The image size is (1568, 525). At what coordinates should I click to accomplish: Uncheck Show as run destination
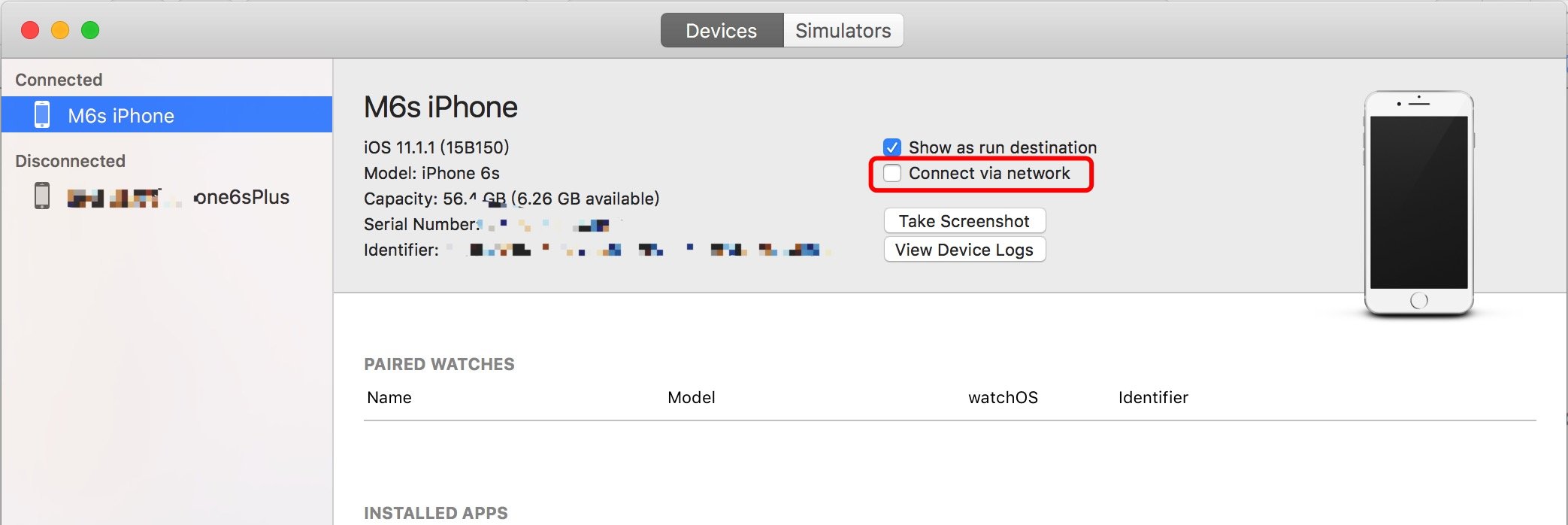click(892, 147)
